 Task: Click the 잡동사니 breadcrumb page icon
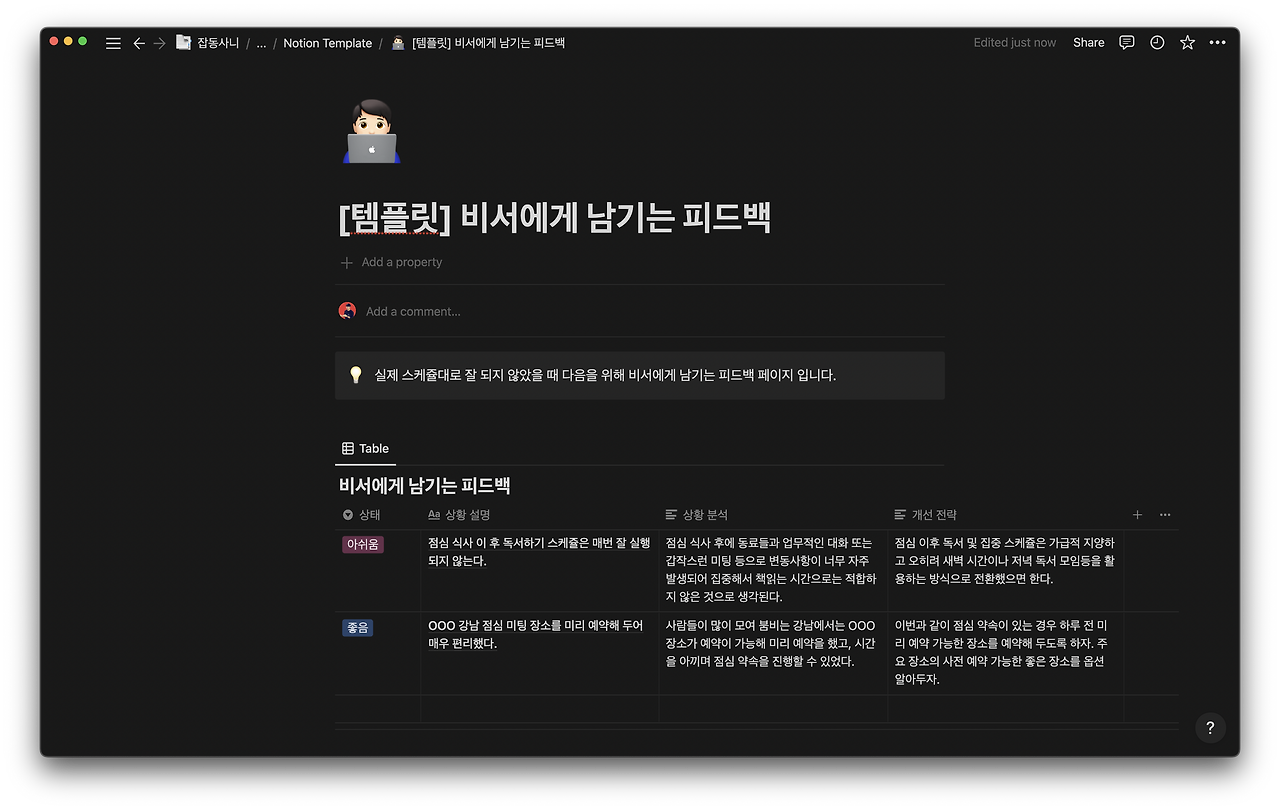[x=183, y=43]
